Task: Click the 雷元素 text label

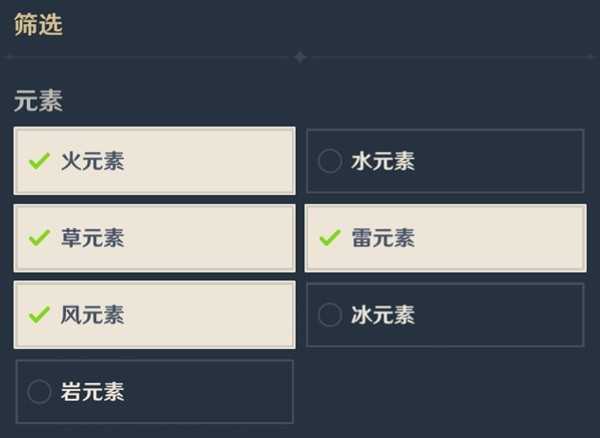Action: pos(383,238)
